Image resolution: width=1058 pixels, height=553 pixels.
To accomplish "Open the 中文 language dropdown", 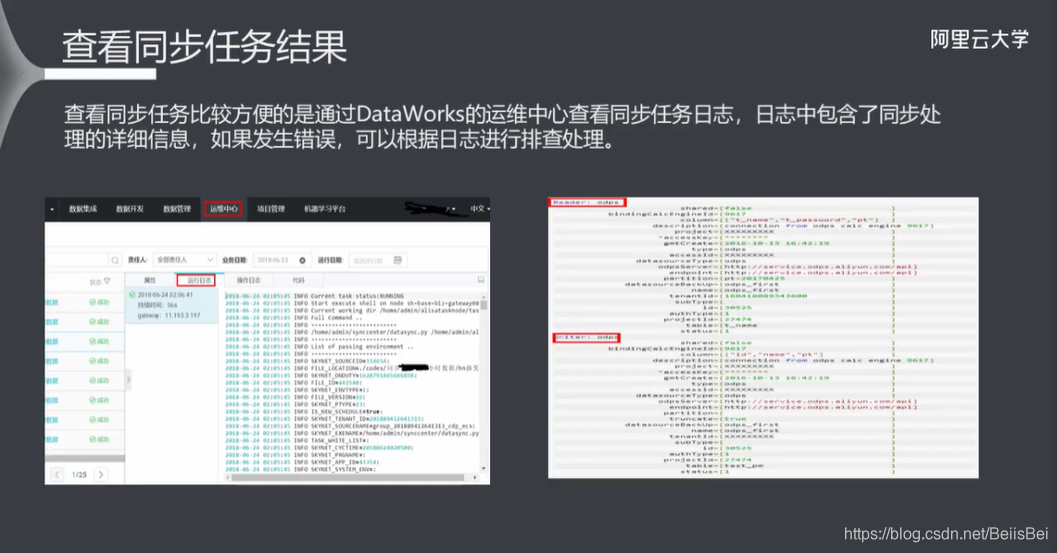I will pos(480,209).
